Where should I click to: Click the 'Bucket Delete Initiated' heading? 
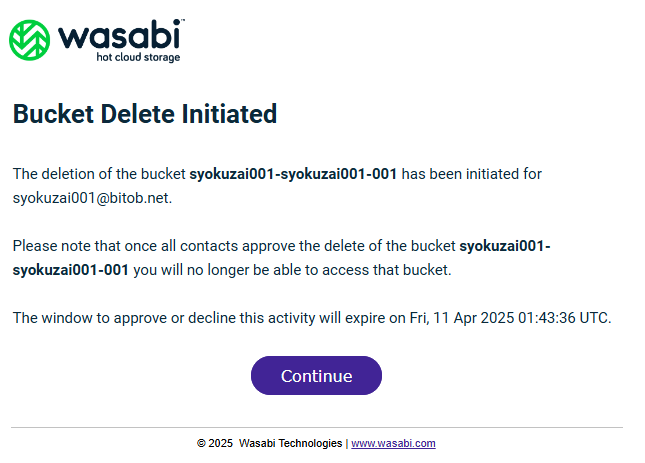(145, 113)
